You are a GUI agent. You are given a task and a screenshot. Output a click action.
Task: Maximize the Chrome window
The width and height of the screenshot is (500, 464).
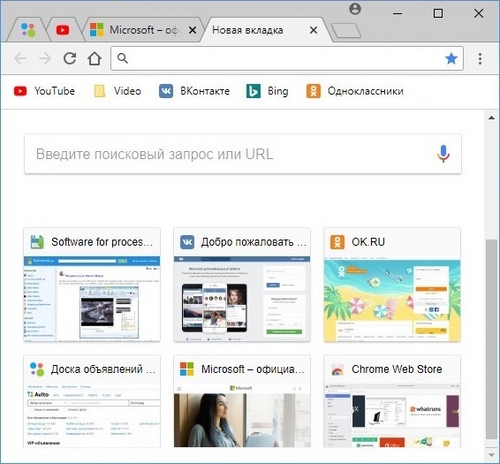tap(438, 13)
